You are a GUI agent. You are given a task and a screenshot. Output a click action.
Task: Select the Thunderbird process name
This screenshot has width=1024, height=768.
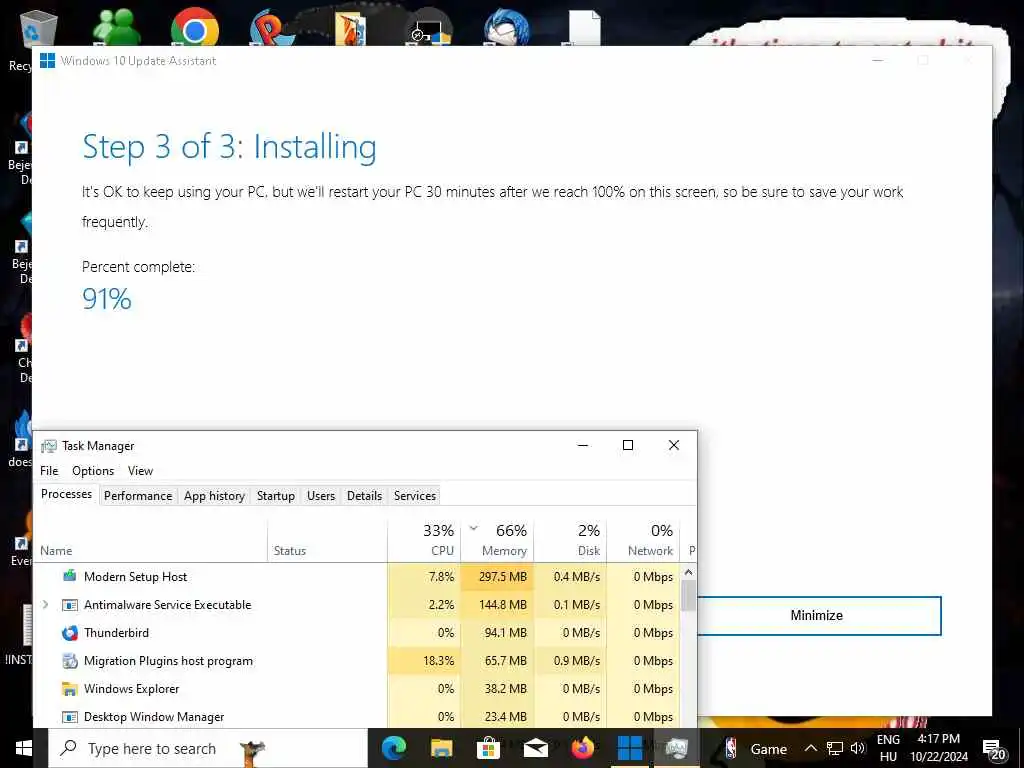tap(116, 633)
